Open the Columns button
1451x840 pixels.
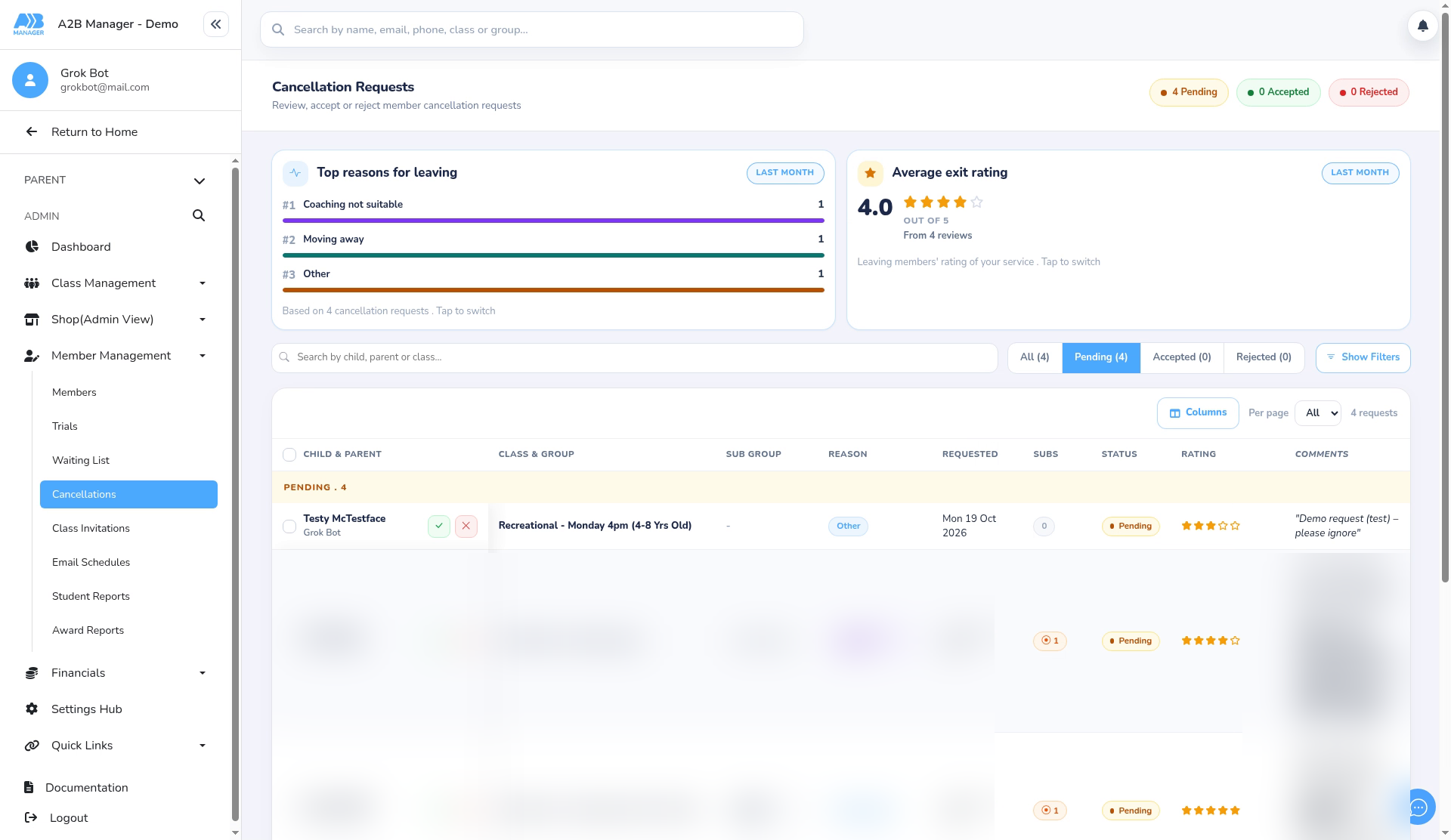click(x=1198, y=413)
